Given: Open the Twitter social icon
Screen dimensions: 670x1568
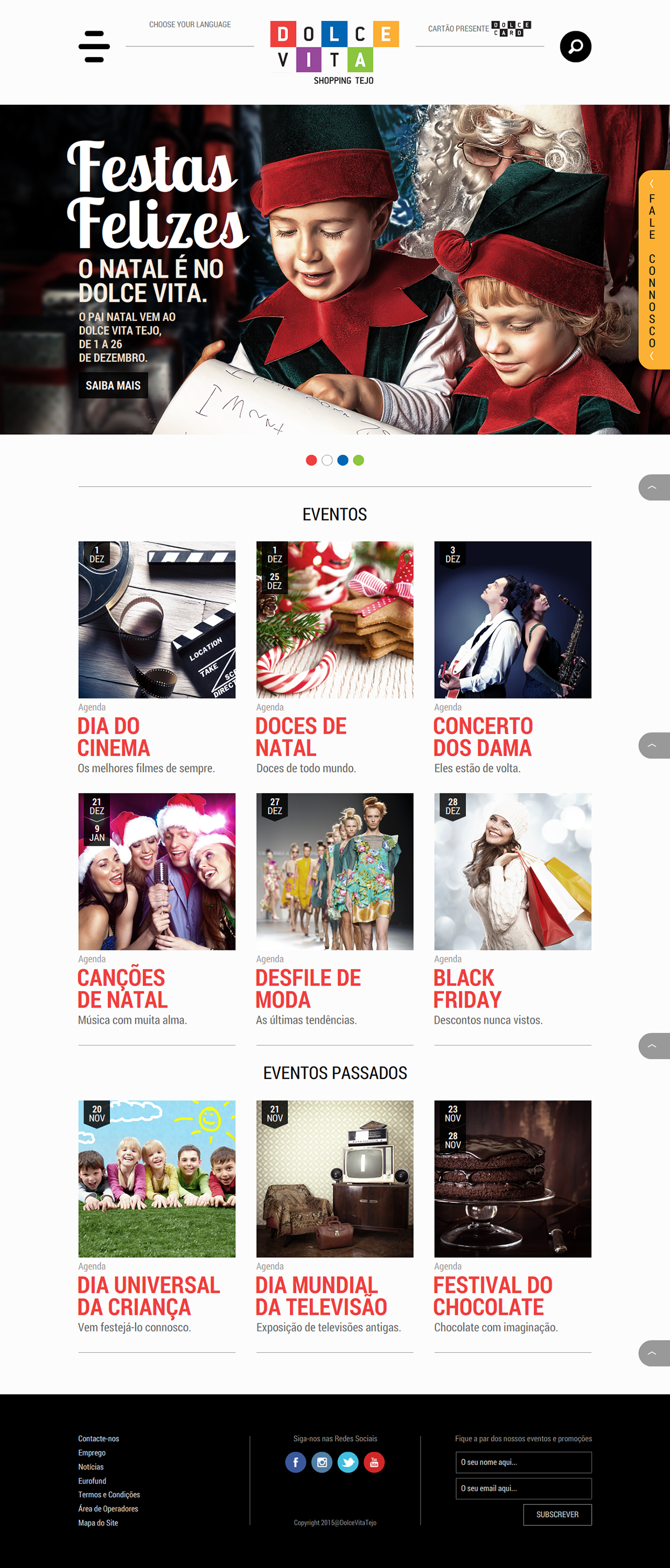Looking at the screenshot, I should coord(348,1462).
